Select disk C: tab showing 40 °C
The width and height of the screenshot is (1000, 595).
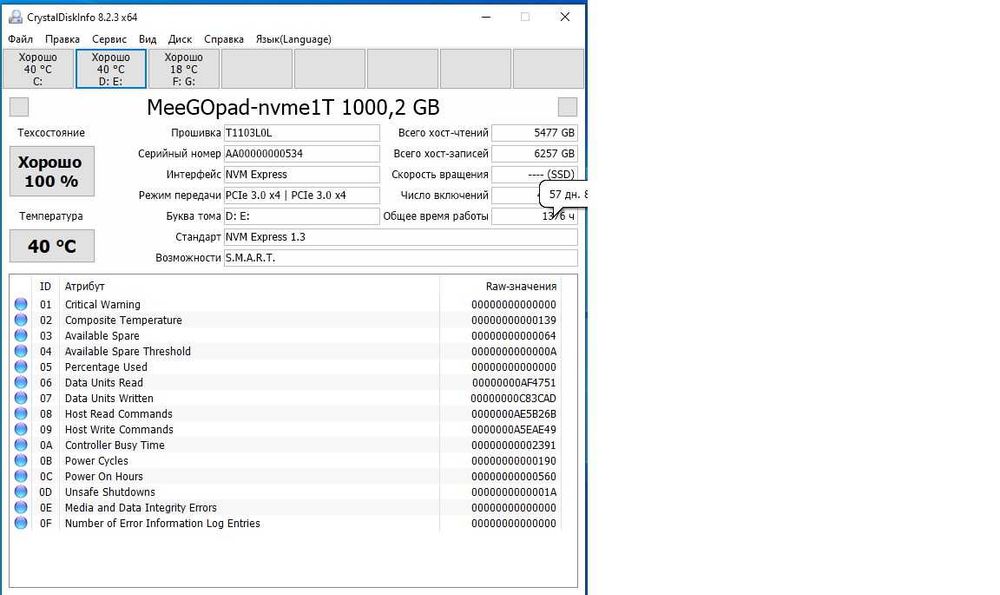(x=38, y=69)
